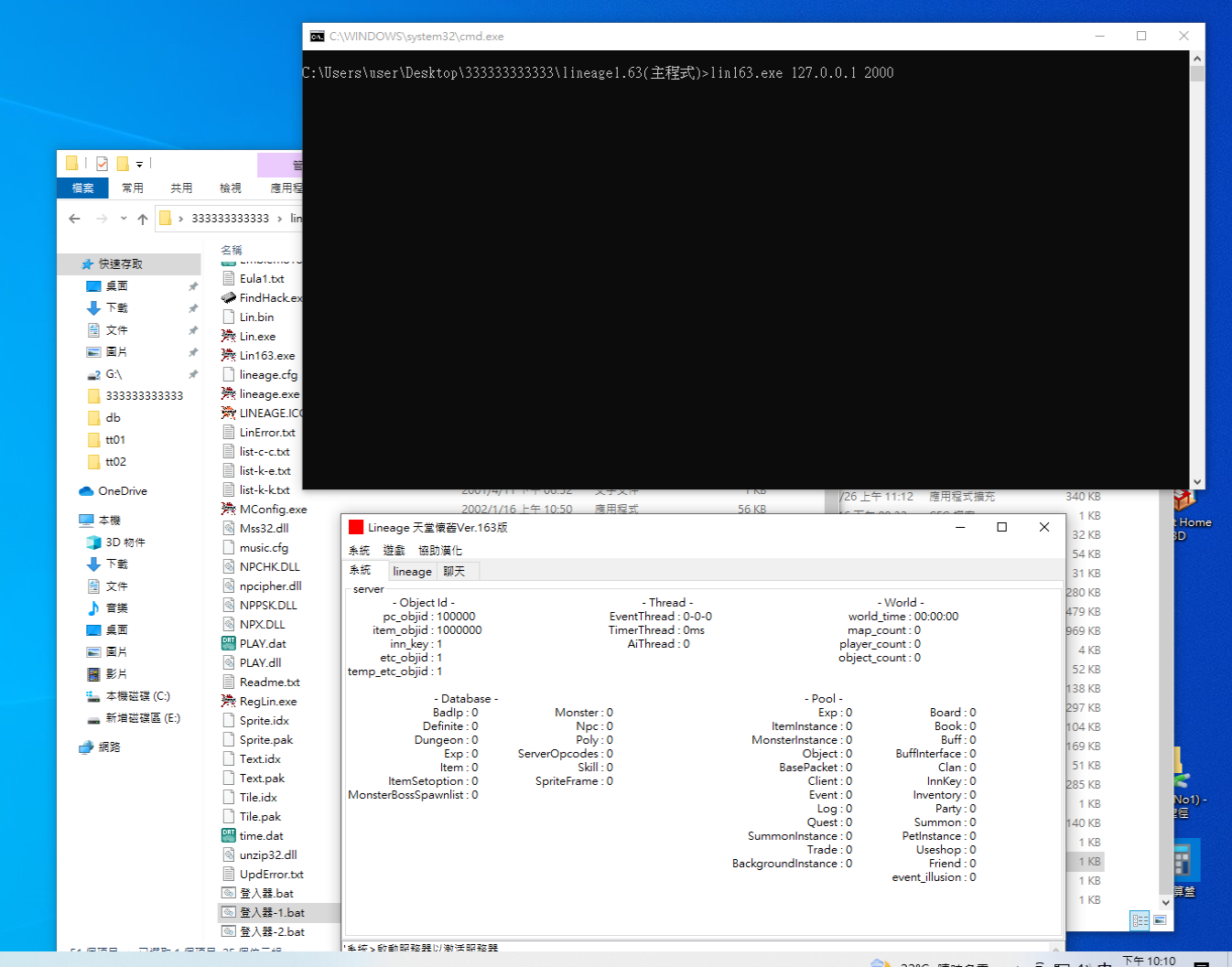Select the 登入器-2.bat file icon
Viewport: 1232px width, 967px height.
pyautogui.click(x=229, y=931)
